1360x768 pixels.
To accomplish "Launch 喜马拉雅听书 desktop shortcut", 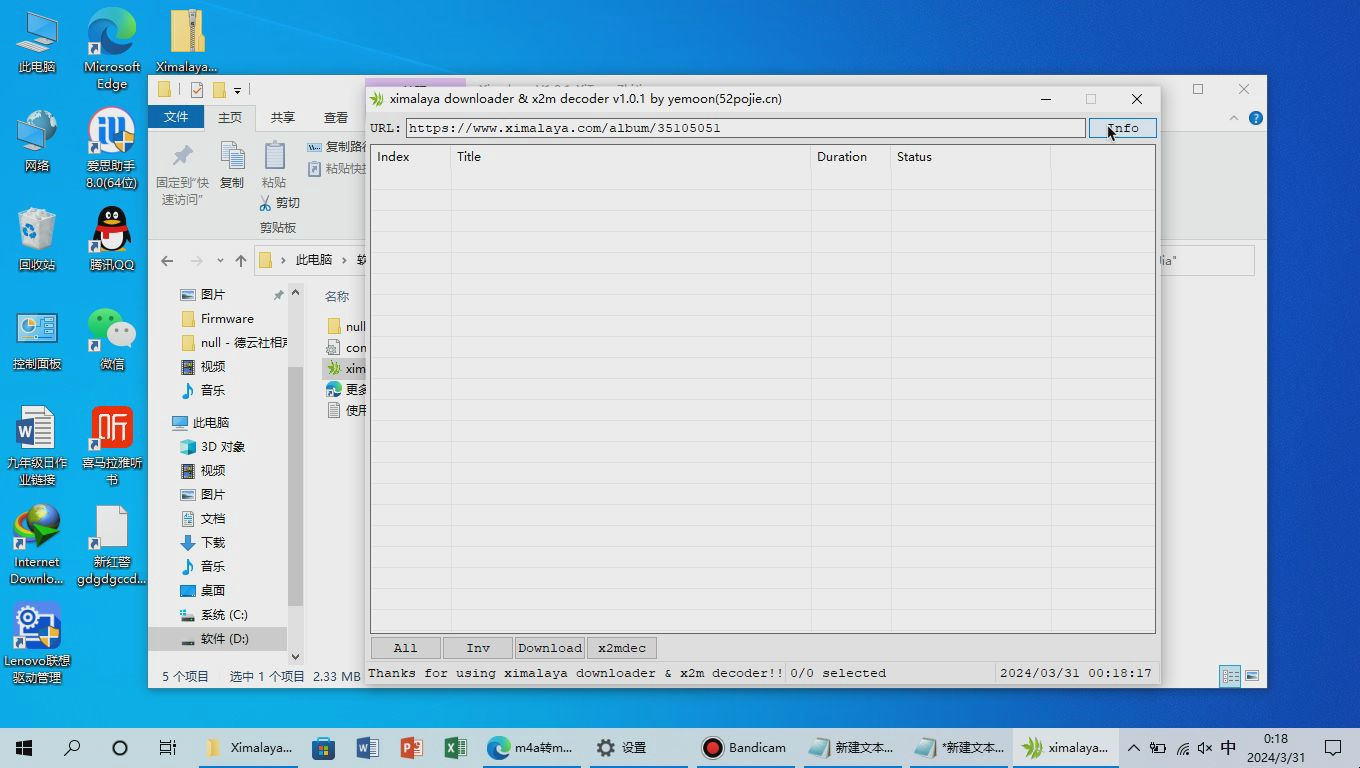I will pyautogui.click(x=112, y=446).
